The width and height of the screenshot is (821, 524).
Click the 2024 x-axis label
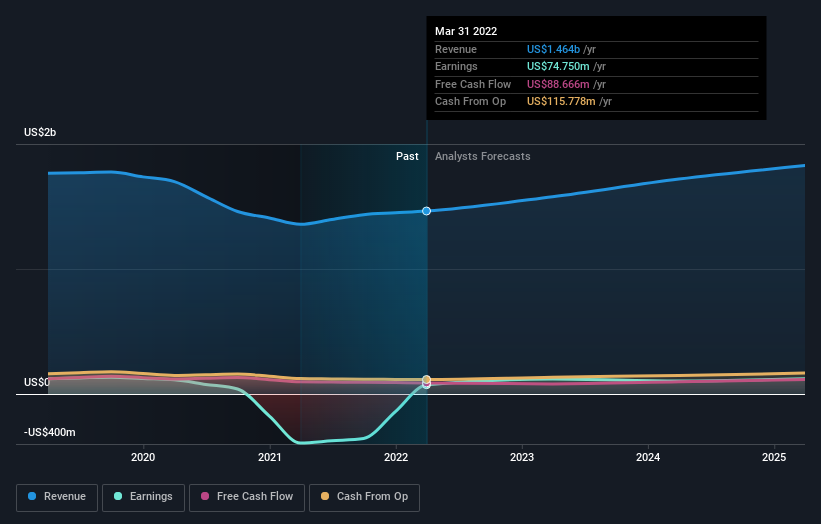pos(648,457)
